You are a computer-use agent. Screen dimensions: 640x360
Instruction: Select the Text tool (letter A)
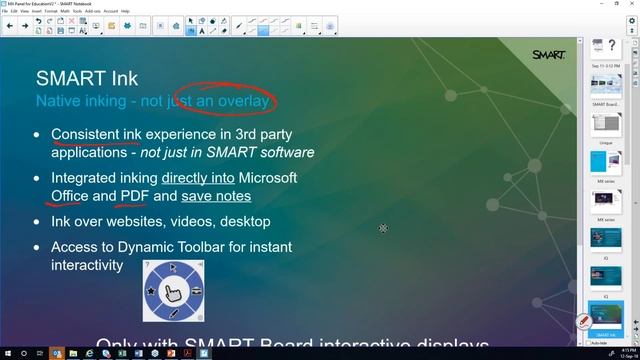pyautogui.click(x=202, y=31)
